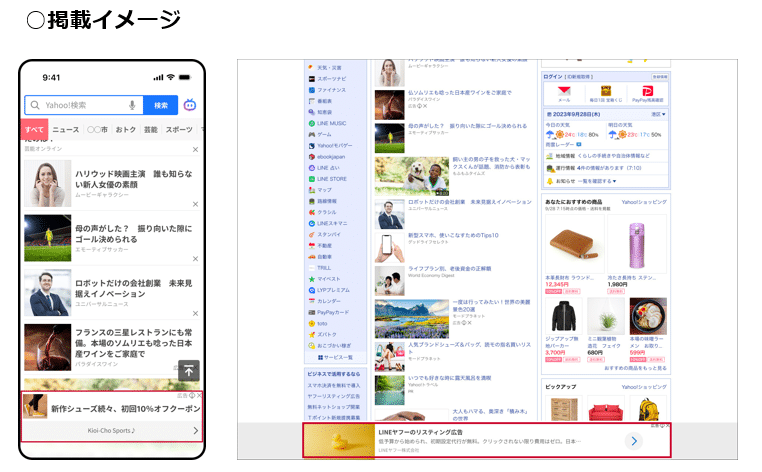762x472 pixels.
Task: Open the Yahoo!ショッピング link above recommended products
Action: [x=644, y=202]
